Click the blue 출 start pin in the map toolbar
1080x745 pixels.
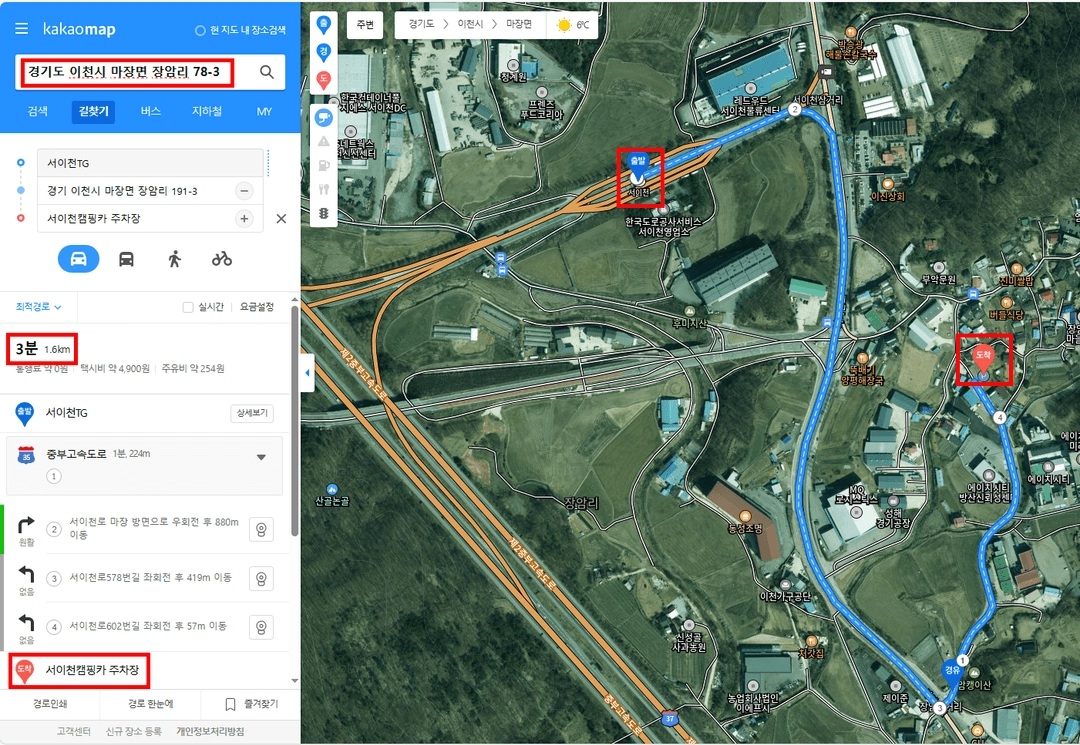point(323,25)
